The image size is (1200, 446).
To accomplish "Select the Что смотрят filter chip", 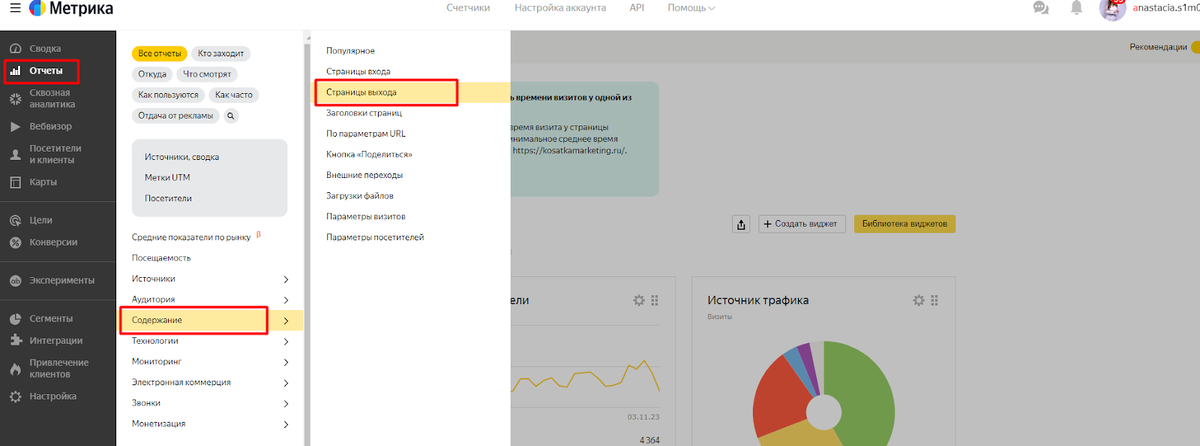I will pos(205,74).
